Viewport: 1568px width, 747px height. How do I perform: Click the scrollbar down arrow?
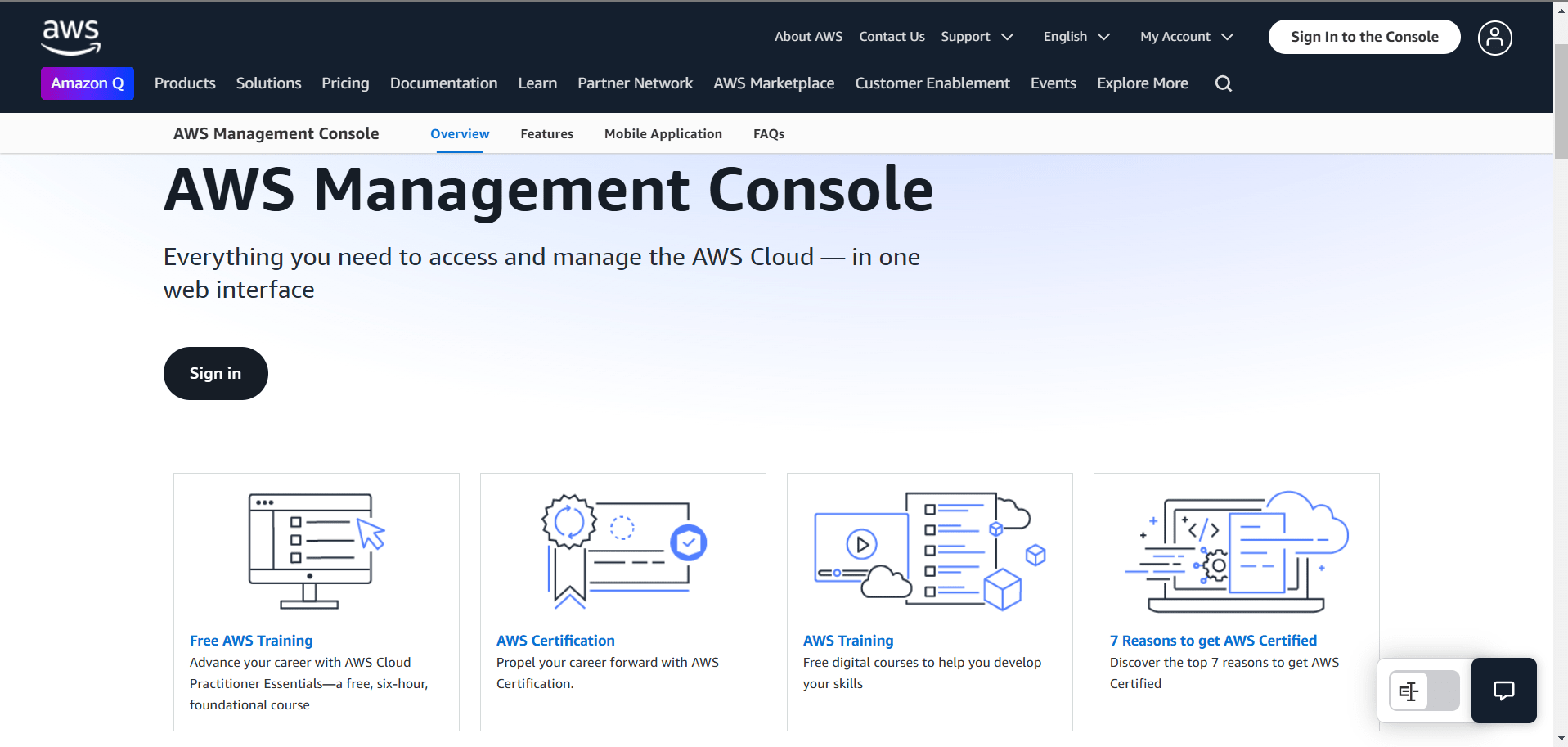1559,739
